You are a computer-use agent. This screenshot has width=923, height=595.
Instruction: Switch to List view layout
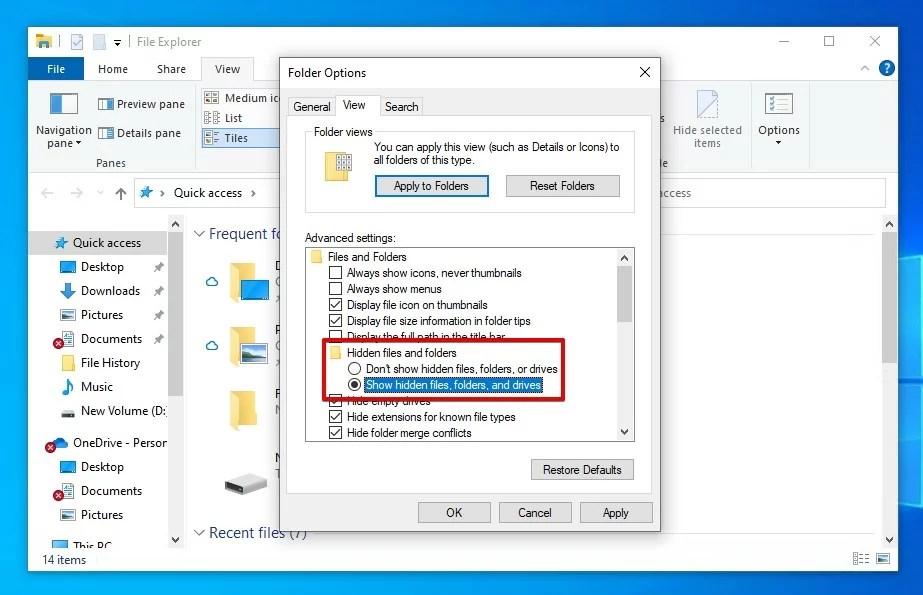pyautogui.click(x=230, y=117)
